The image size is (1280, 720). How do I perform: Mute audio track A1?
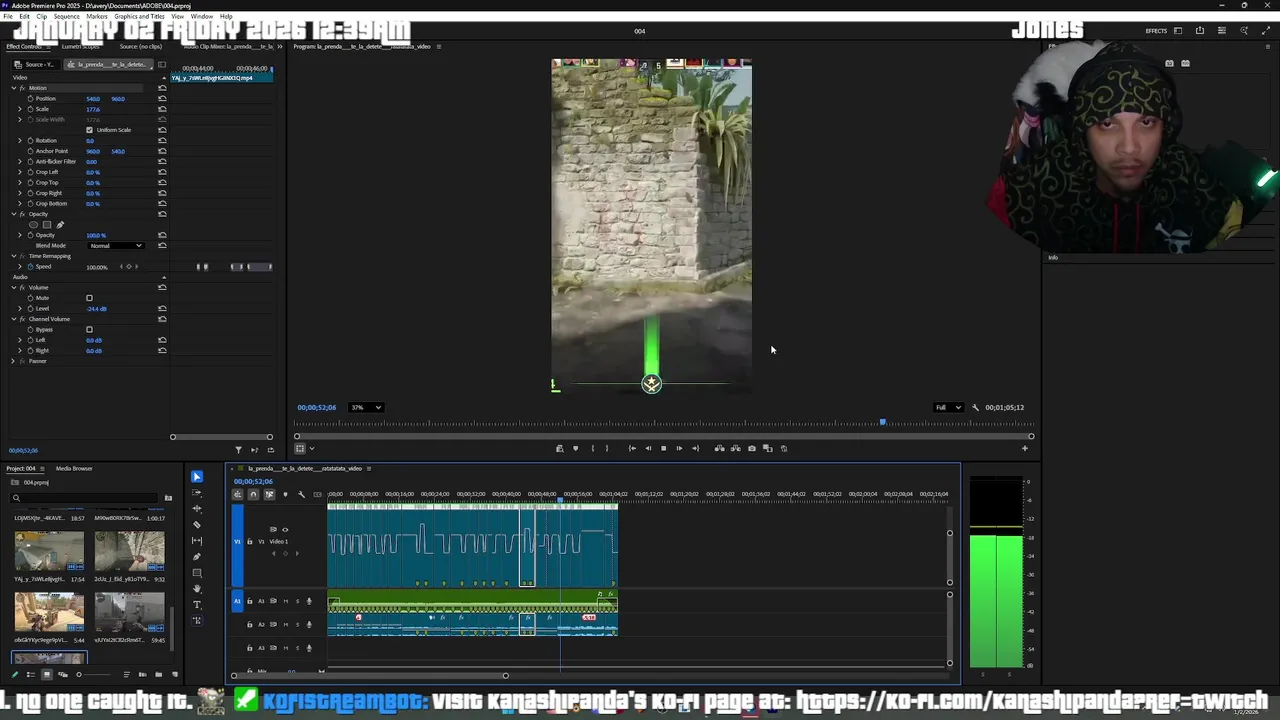coord(285,601)
